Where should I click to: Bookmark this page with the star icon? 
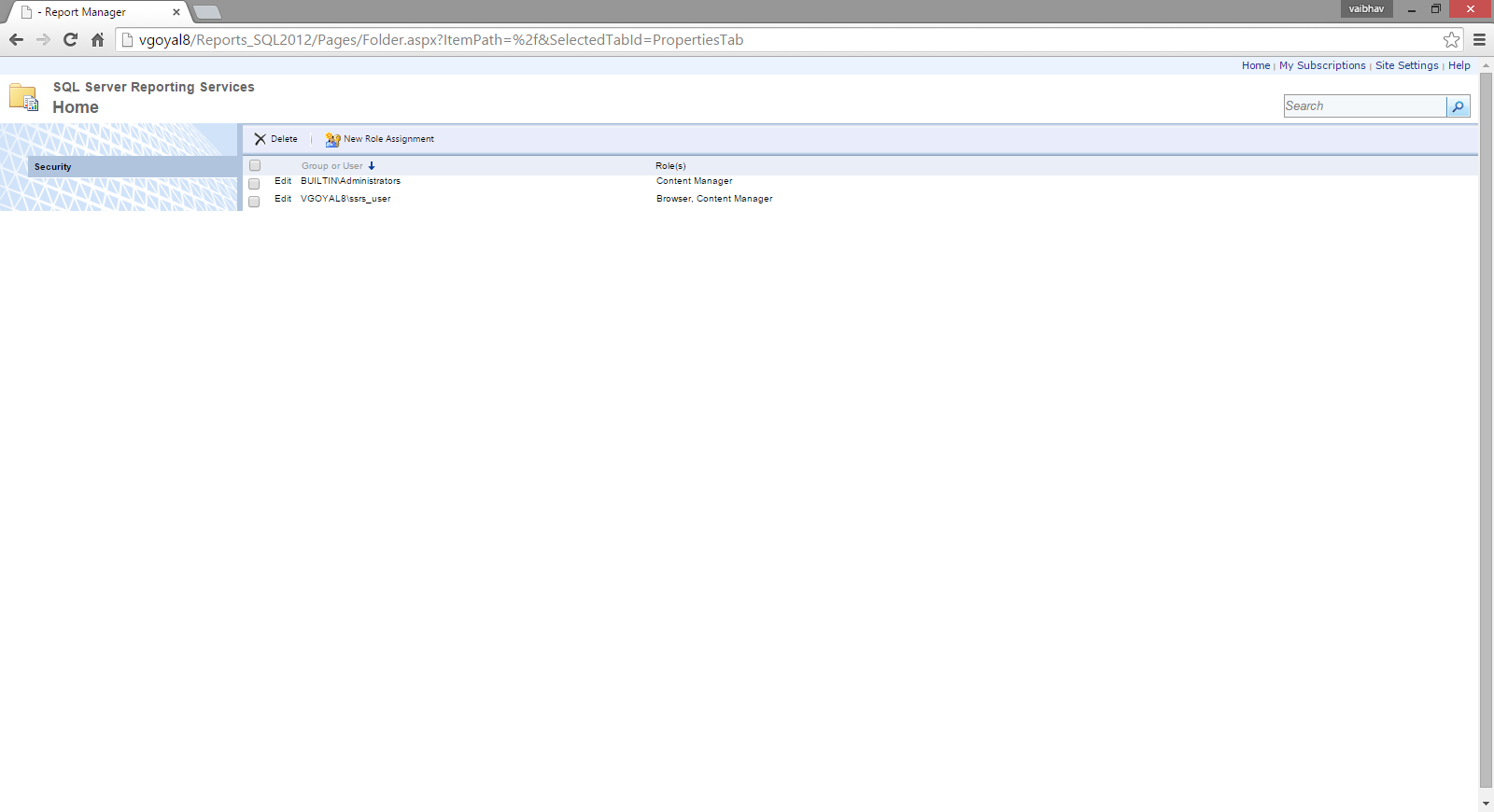(x=1451, y=40)
